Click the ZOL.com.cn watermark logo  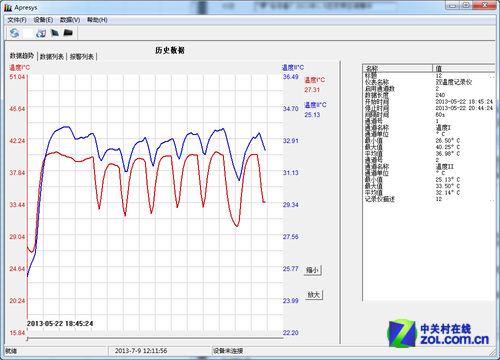[438, 333]
